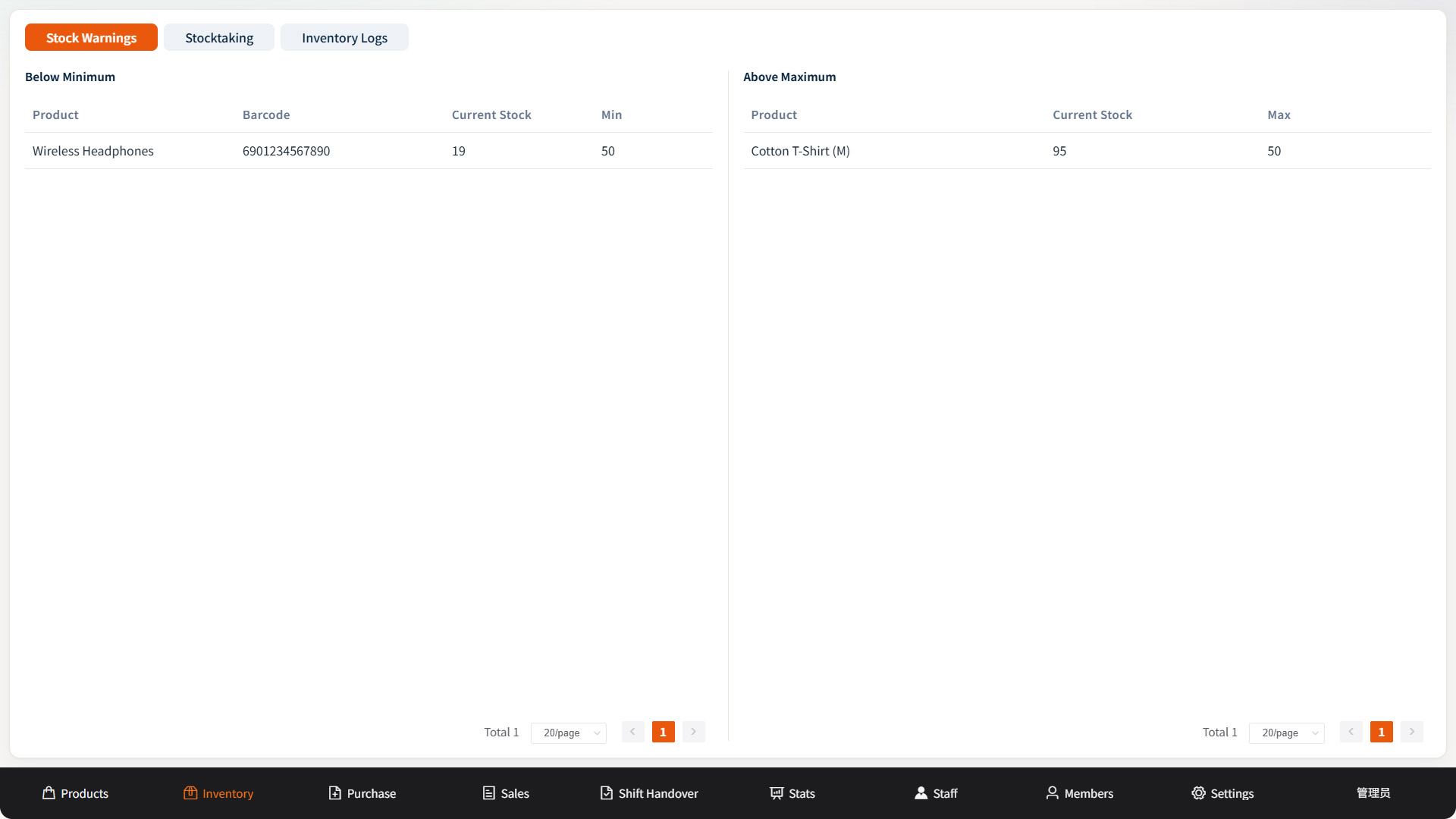Click next page arrow in Below Minimum
This screenshot has height=819, width=1456.
[x=693, y=732]
